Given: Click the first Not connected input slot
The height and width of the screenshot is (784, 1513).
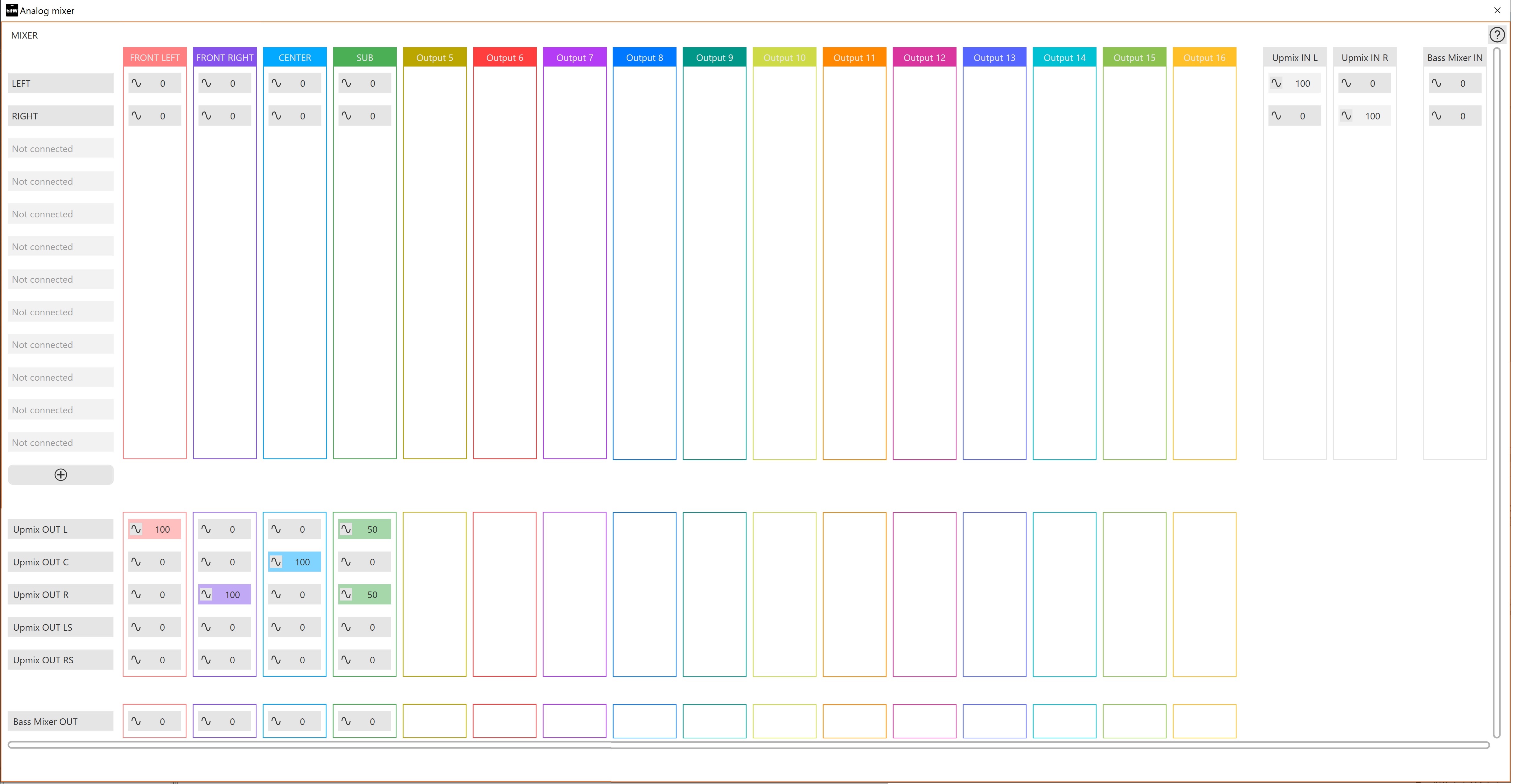Looking at the screenshot, I should pos(60,149).
